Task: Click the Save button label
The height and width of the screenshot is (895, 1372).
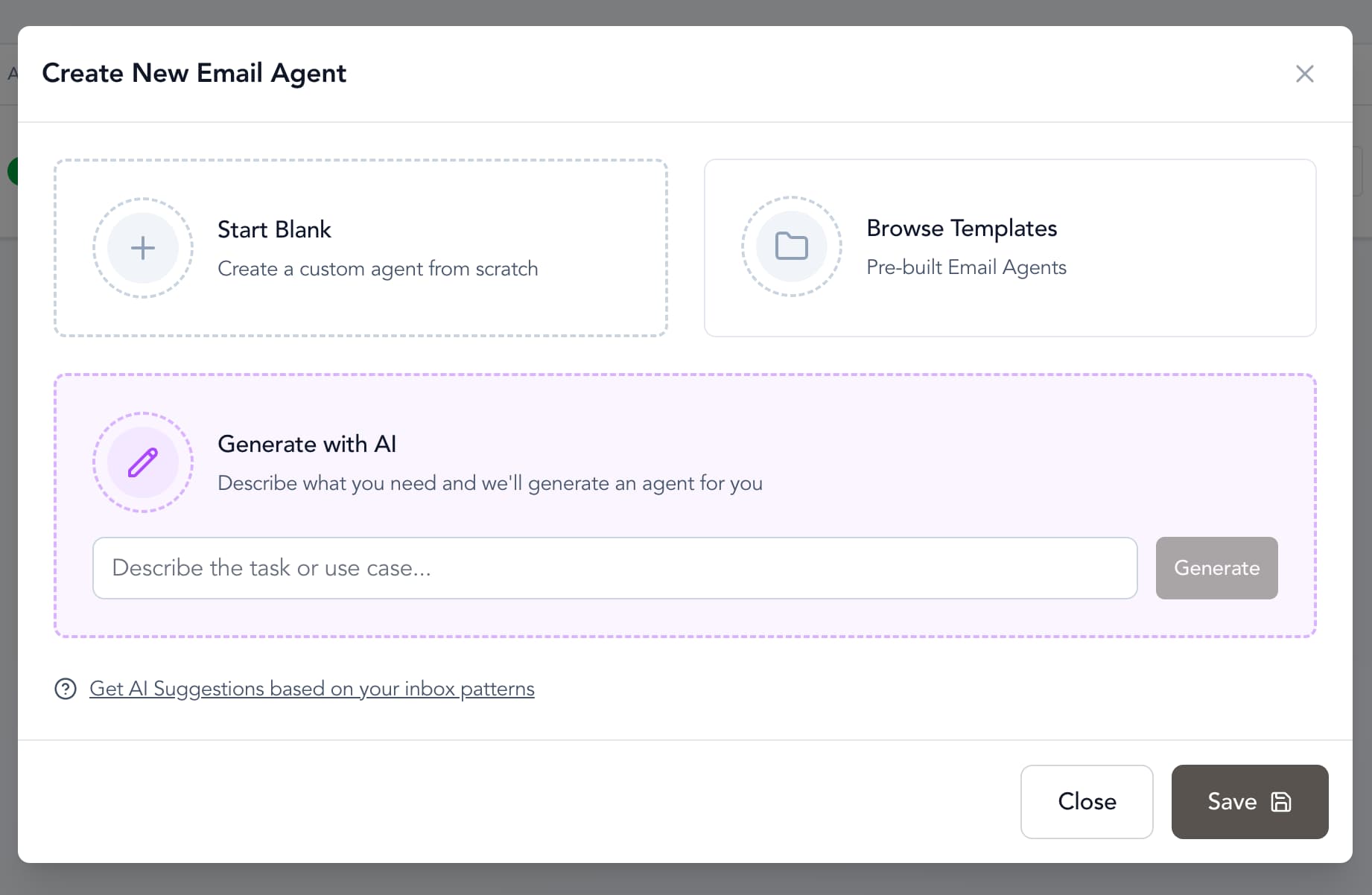Action: (1231, 802)
